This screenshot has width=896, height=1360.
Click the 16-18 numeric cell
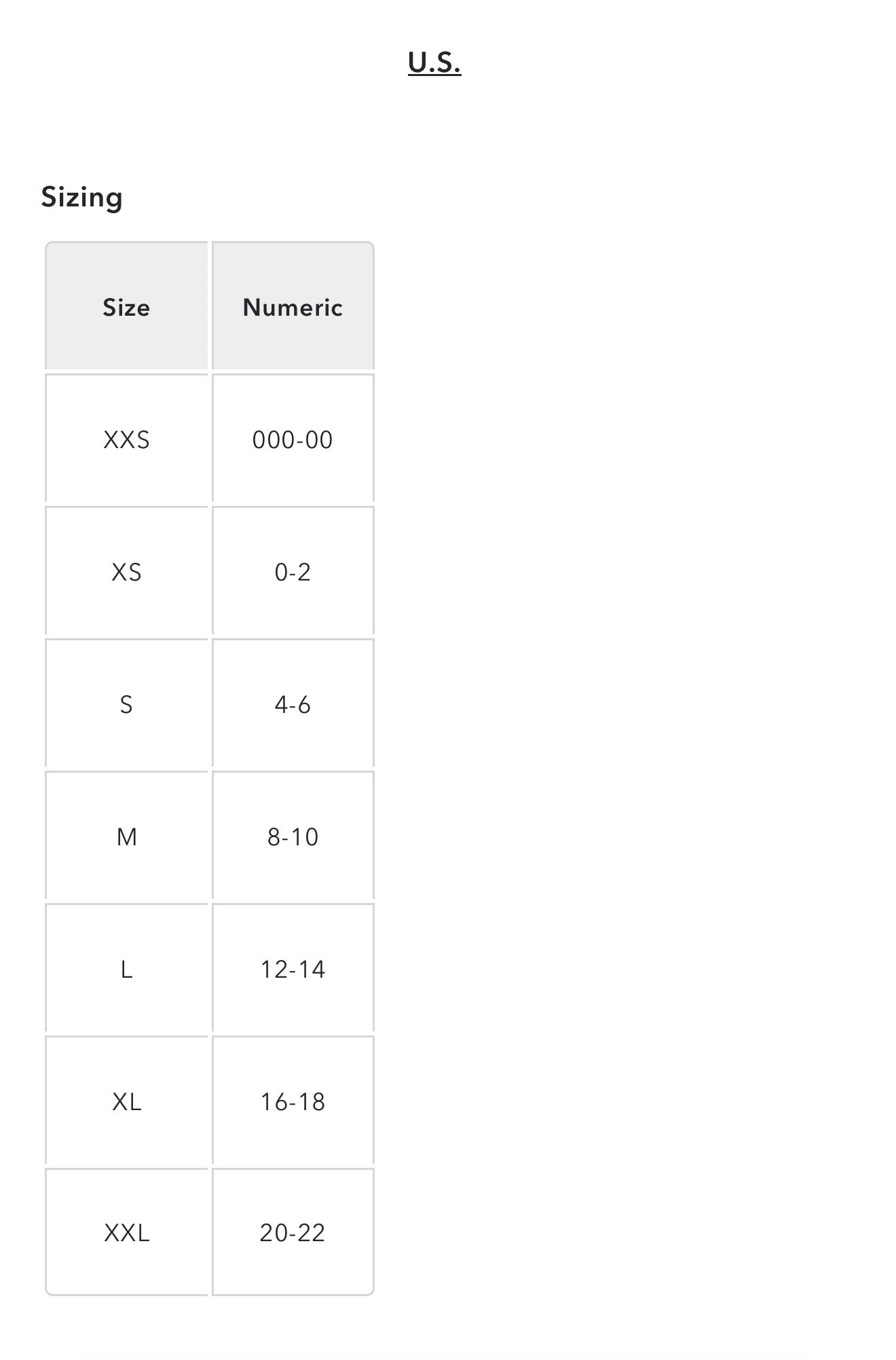(293, 1101)
